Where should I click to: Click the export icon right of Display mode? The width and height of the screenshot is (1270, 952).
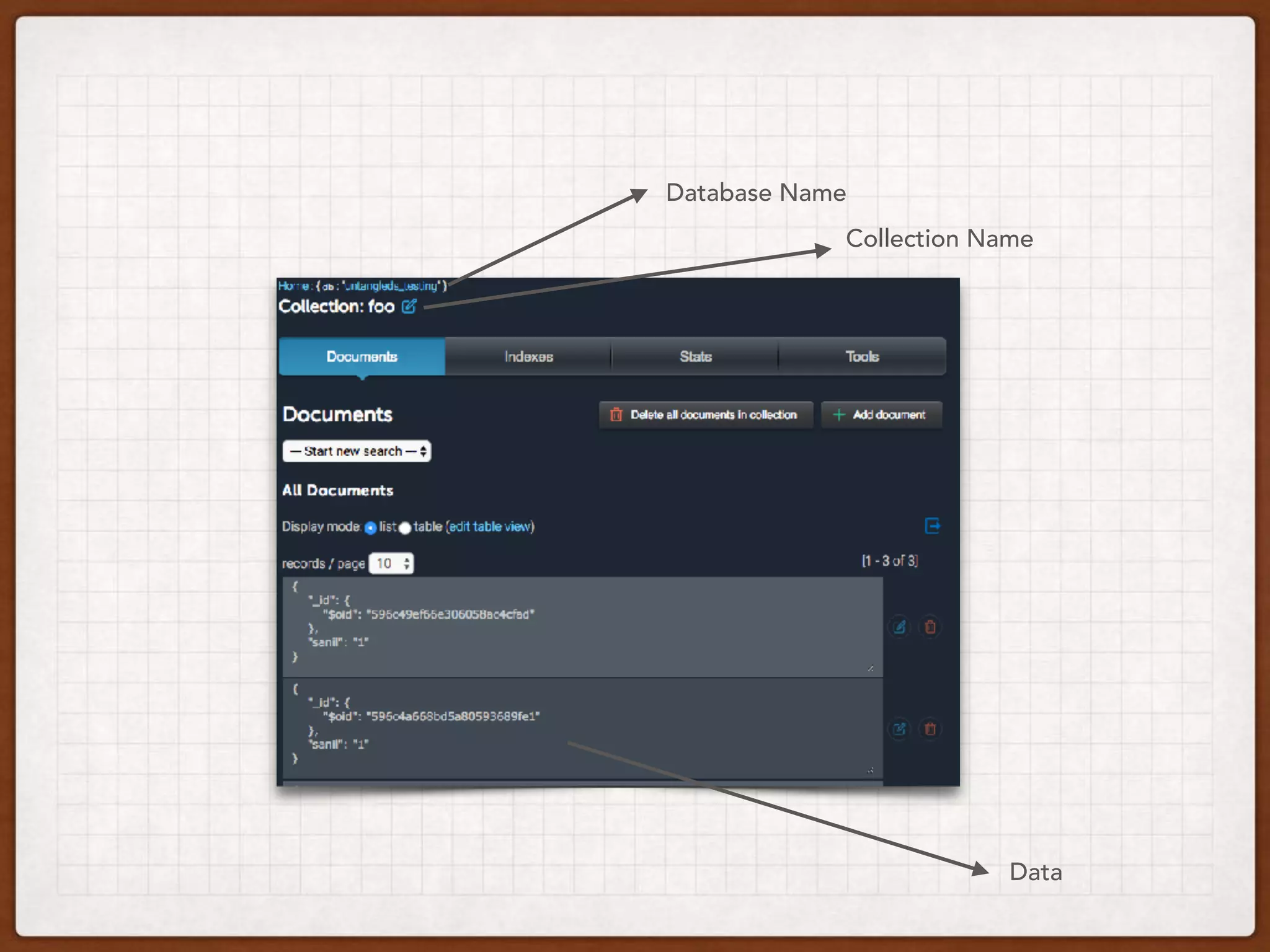pyautogui.click(x=932, y=526)
